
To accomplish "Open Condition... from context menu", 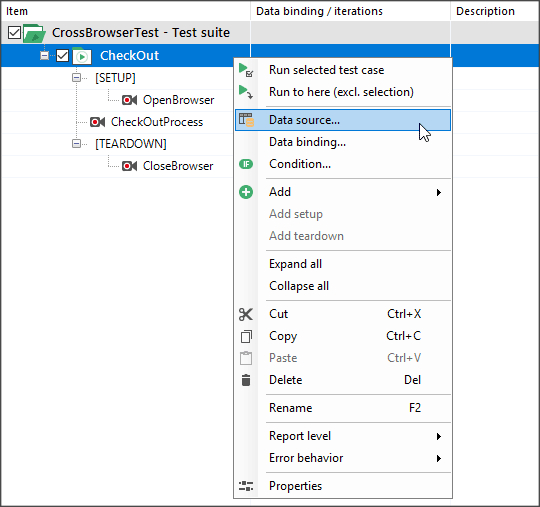I will pos(343,164).
